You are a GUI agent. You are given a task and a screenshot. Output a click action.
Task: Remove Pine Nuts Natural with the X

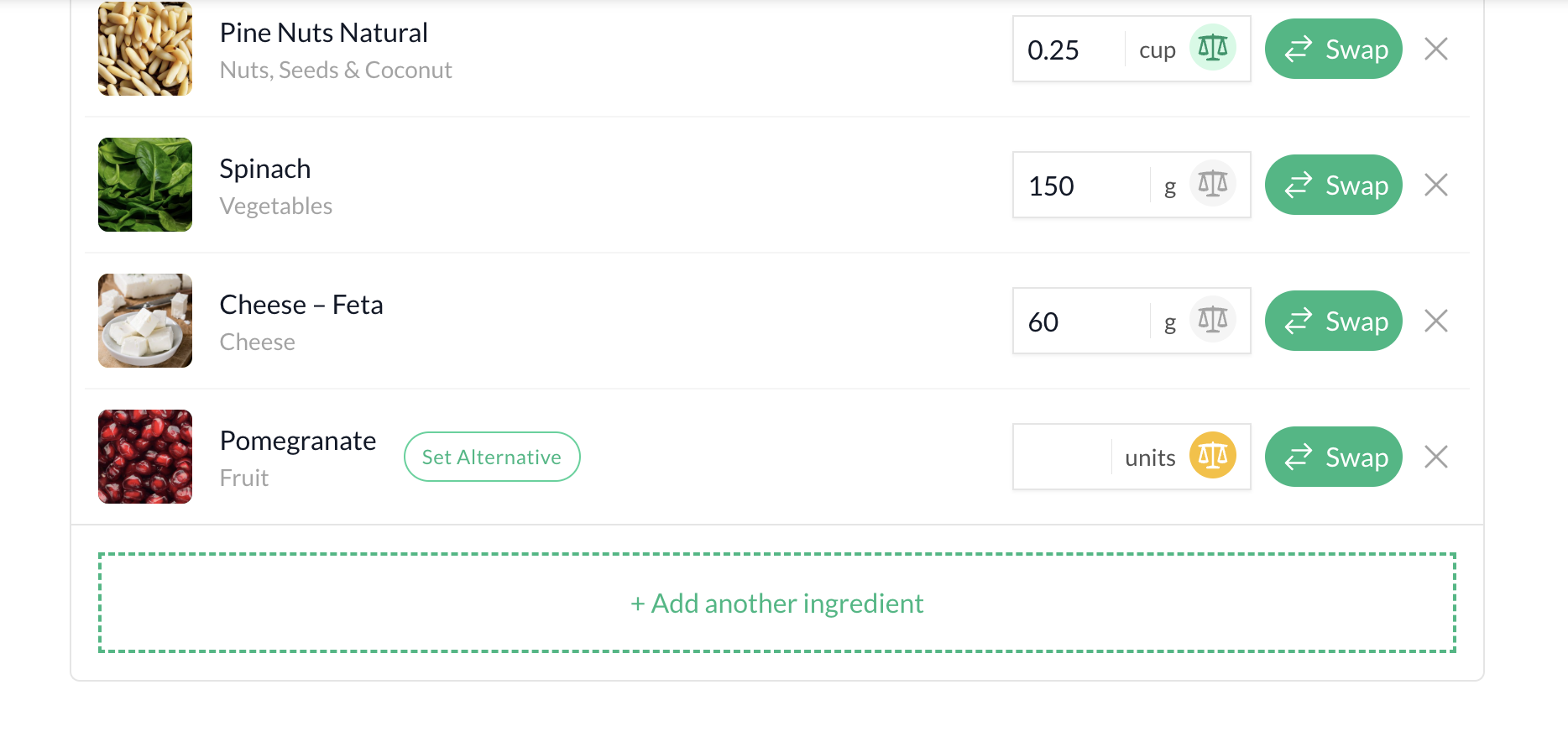pos(1436,49)
